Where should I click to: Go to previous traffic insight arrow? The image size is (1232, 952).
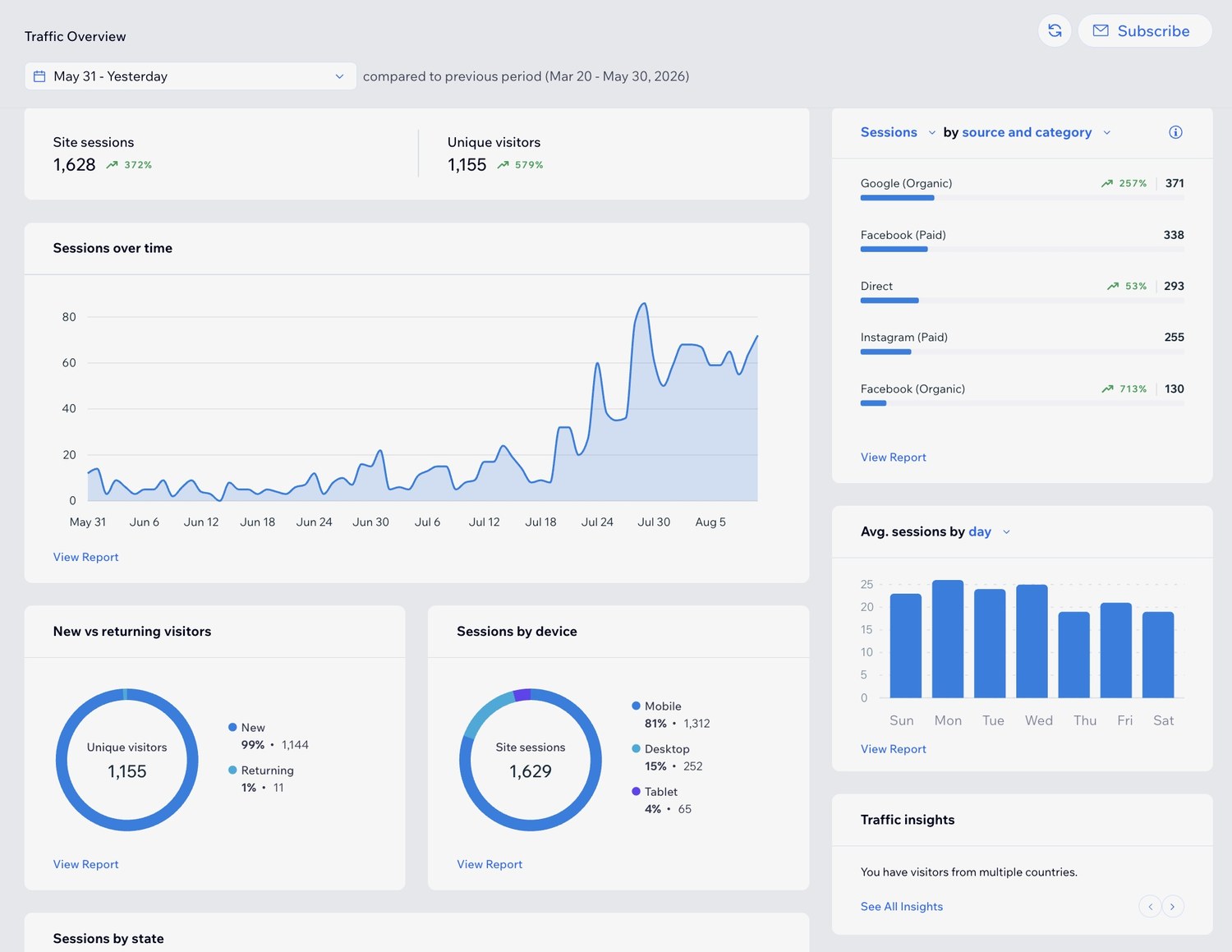click(x=1150, y=907)
